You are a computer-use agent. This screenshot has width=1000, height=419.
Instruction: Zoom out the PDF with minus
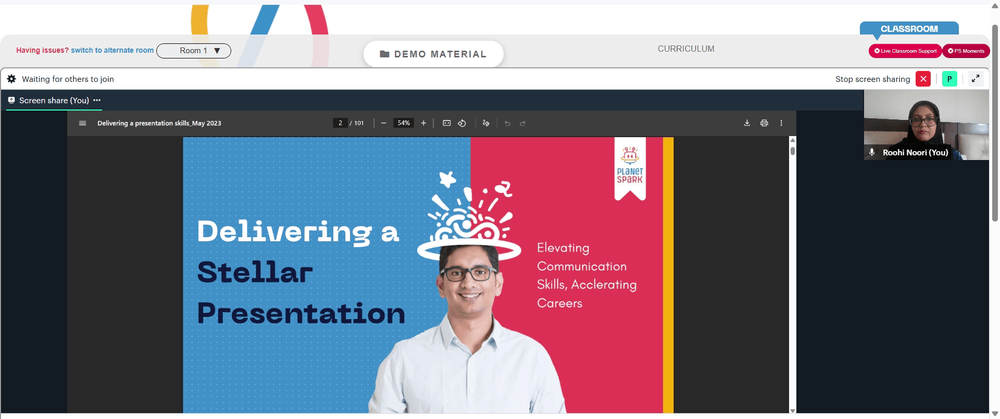[x=383, y=123]
